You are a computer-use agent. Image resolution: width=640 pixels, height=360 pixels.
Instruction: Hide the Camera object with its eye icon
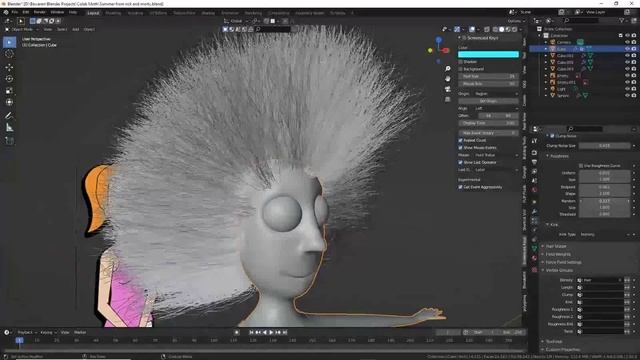627,42
